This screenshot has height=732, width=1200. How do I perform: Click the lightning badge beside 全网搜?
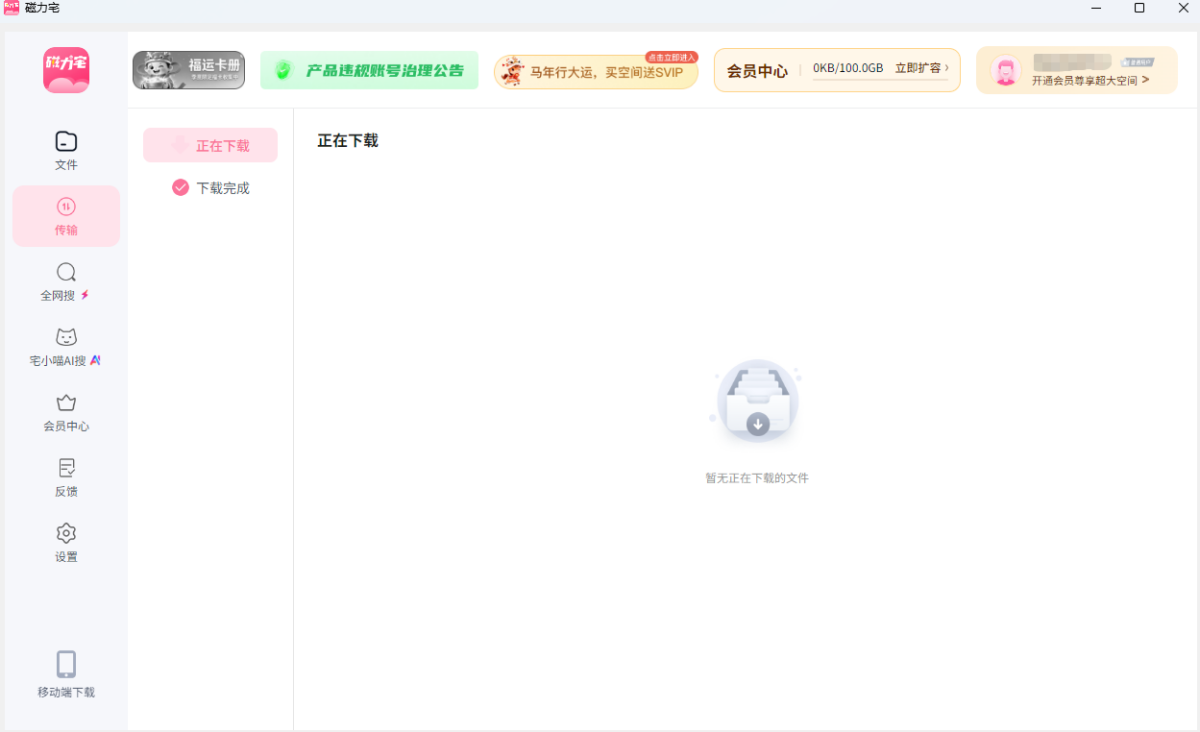click(85, 295)
